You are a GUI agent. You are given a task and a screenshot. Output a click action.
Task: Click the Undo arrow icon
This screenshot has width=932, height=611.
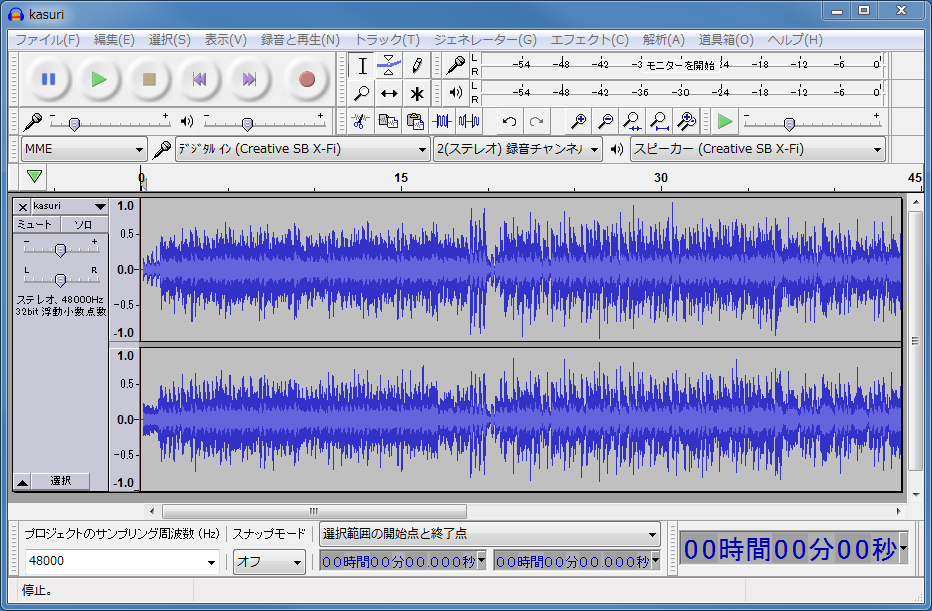(x=509, y=122)
